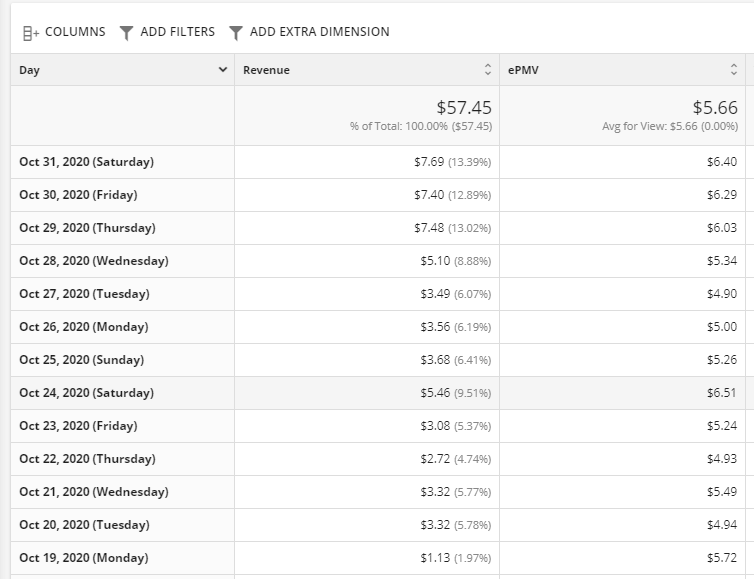Open the Columns chooser icon
Viewport: 754px width, 579px height.
(x=31, y=33)
